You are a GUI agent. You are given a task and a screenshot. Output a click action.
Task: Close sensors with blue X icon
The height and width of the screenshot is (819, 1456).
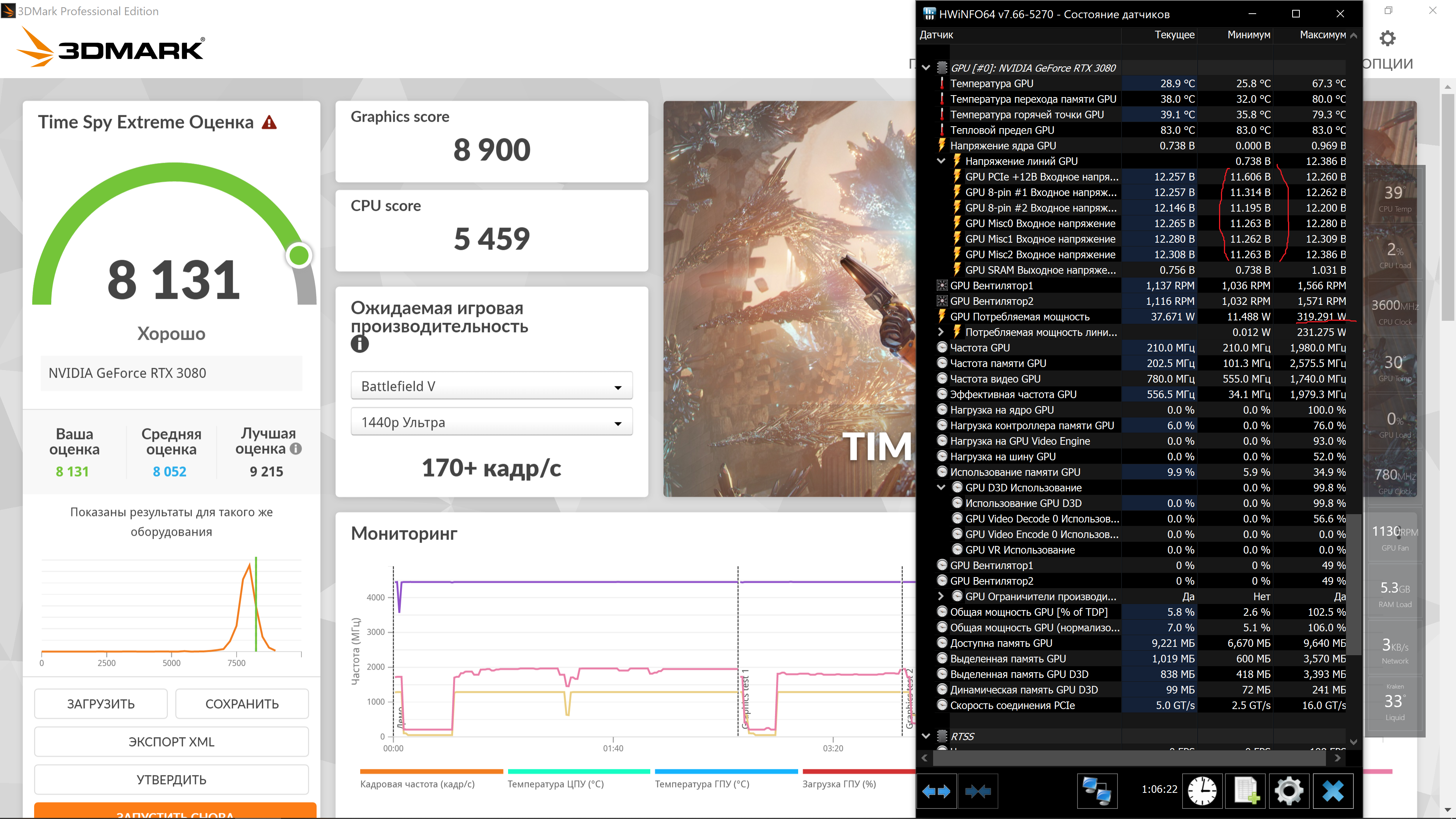tap(1333, 791)
